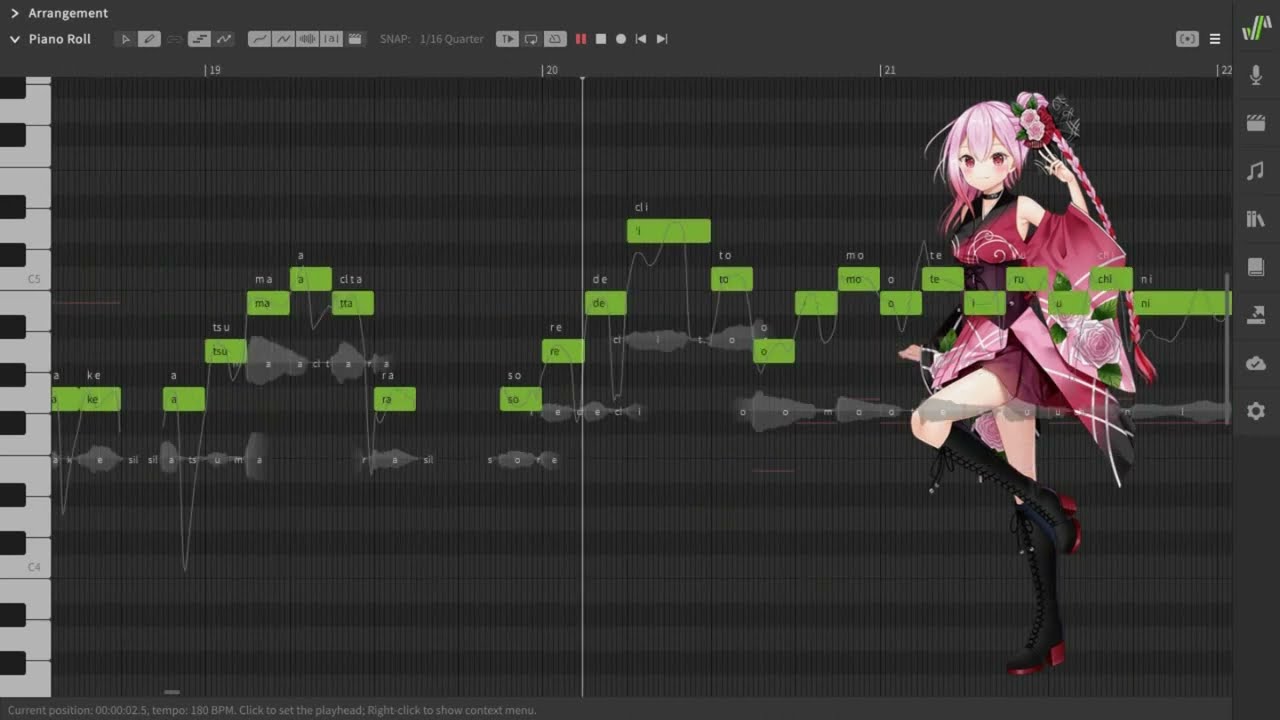Toggle pitch editing mode icon

tap(224, 39)
